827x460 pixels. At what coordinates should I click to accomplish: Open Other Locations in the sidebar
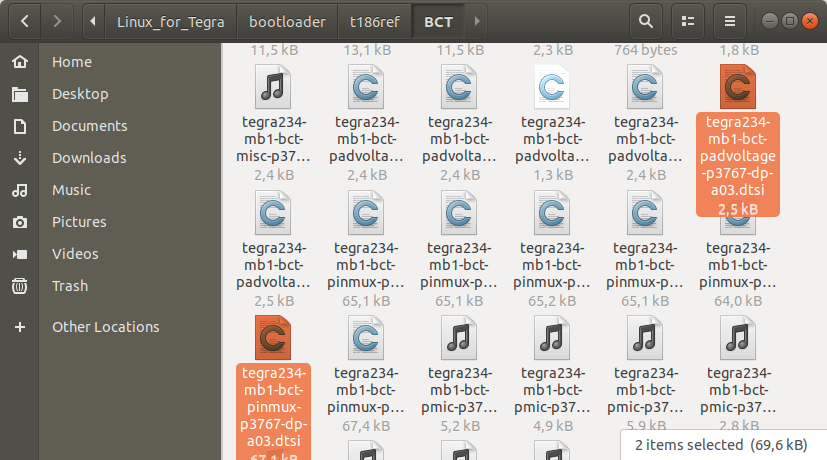[105, 327]
